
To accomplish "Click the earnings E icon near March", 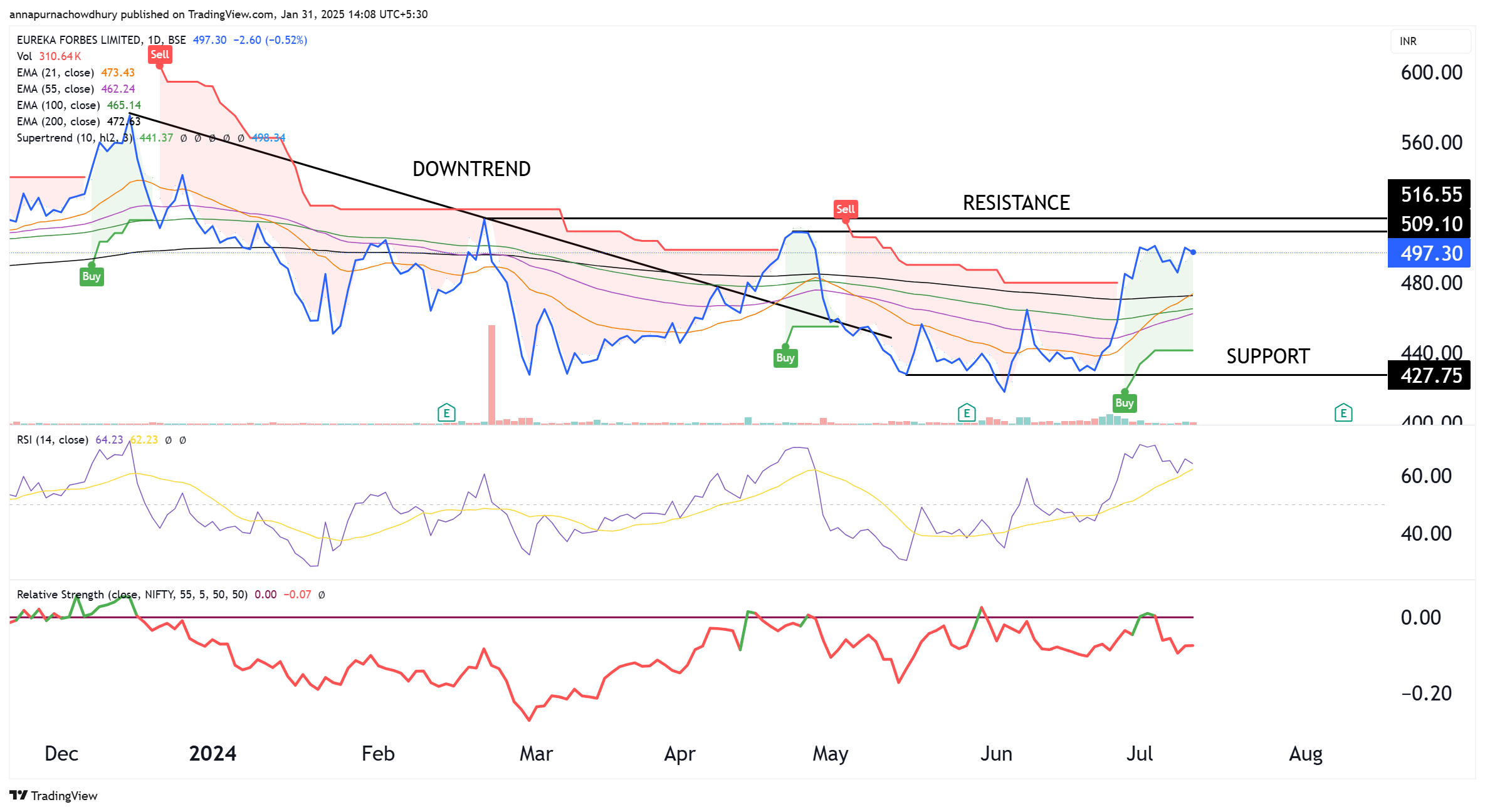I will coord(446,413).
